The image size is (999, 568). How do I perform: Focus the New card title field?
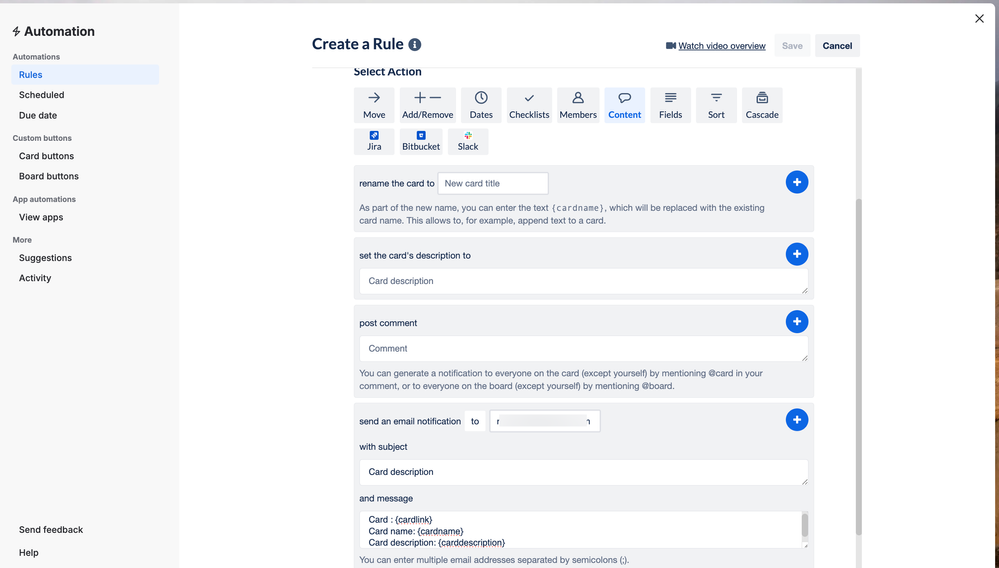(x=492, y=183)
